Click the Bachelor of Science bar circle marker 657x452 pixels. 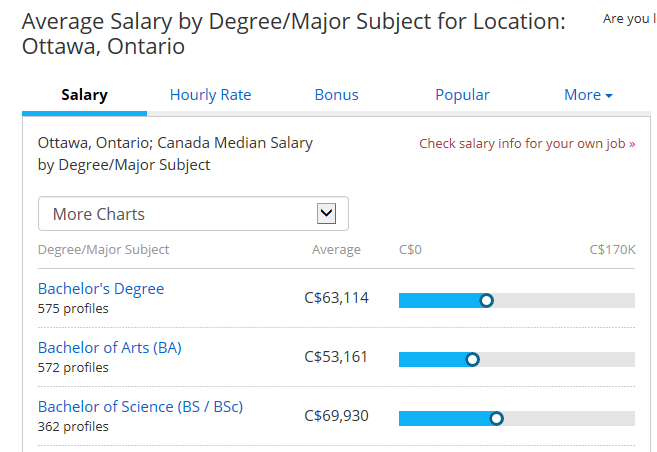(x=497, y=418)
